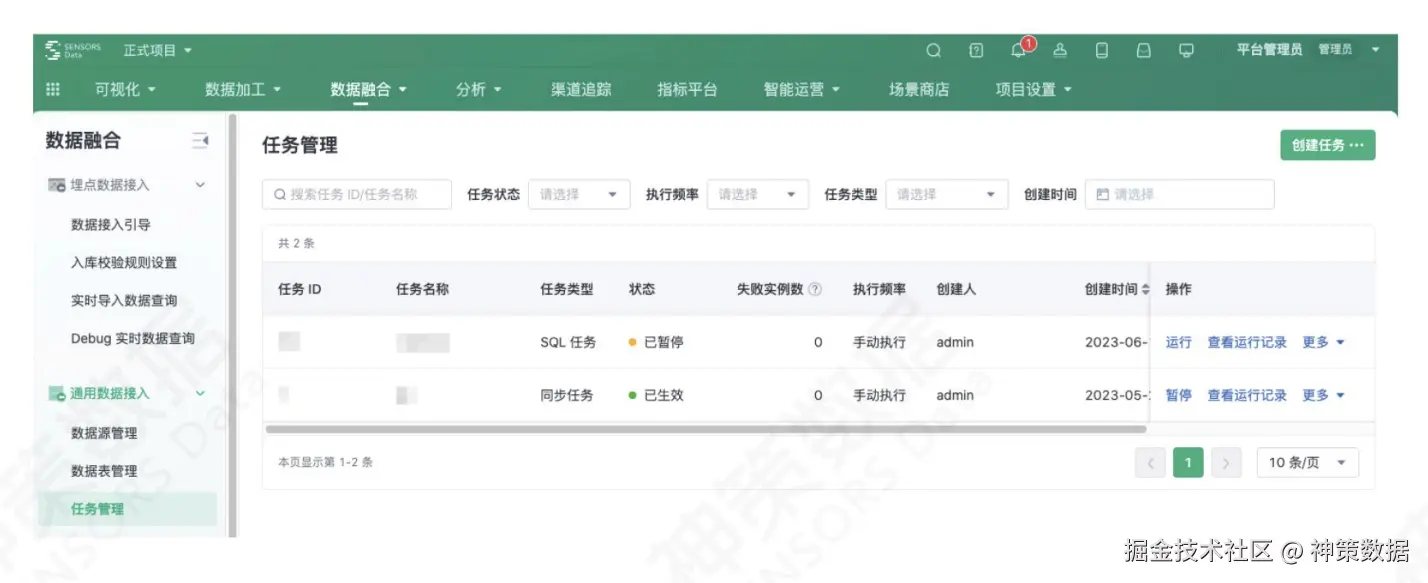Open the nine-dot app grid icon
This screenshot has width=1428, height=583.
(53, 89)
